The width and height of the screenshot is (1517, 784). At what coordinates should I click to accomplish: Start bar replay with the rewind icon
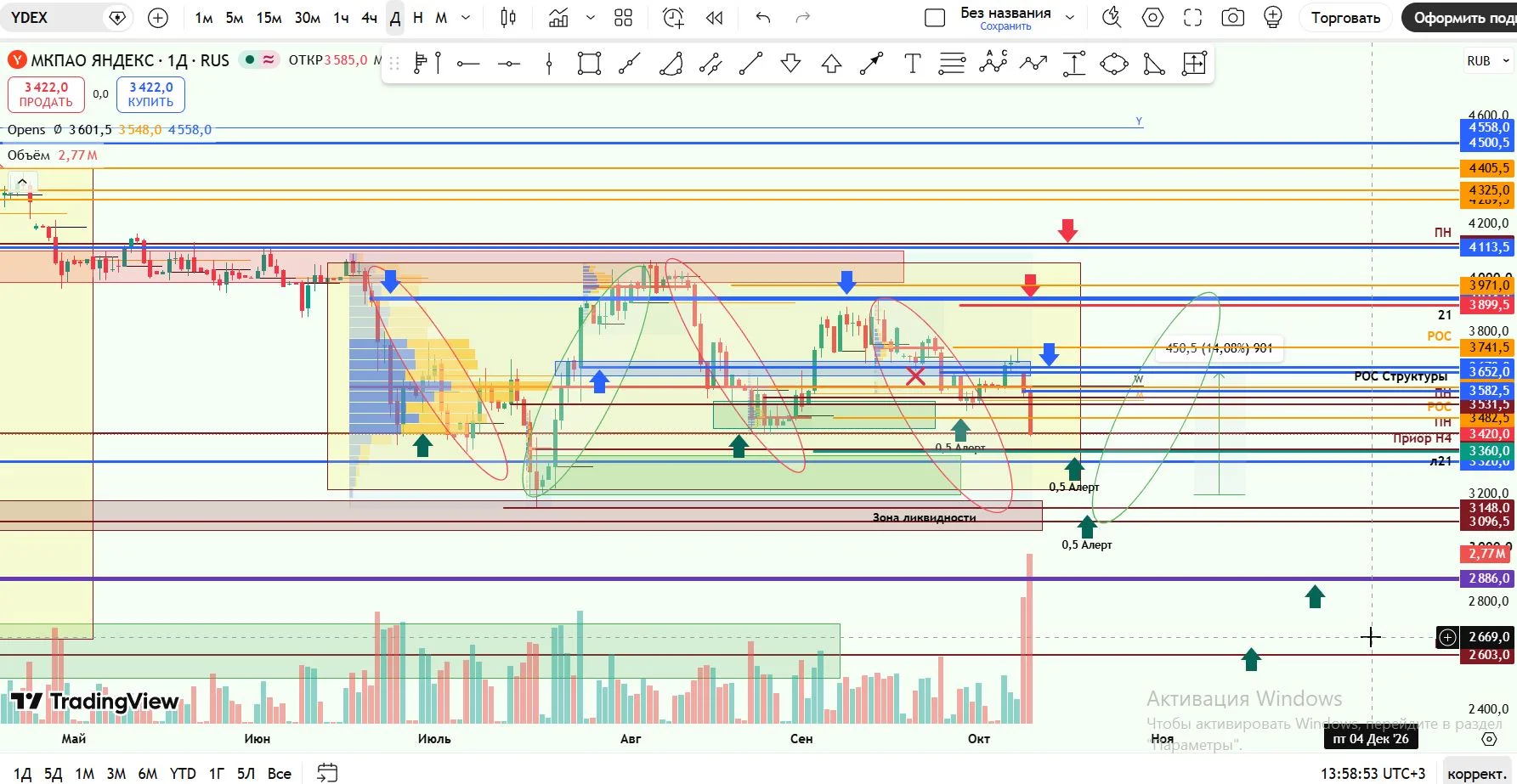coord(715,18)
